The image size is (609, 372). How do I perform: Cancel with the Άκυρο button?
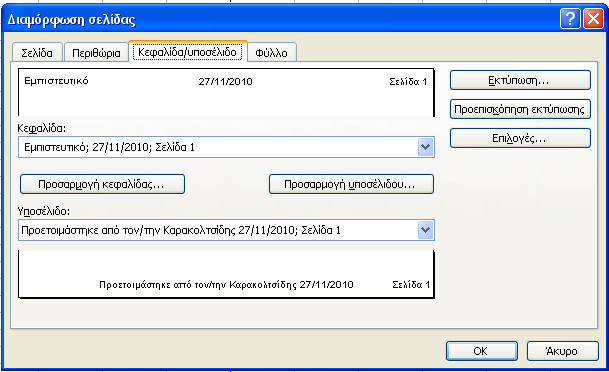click(562, 351)
